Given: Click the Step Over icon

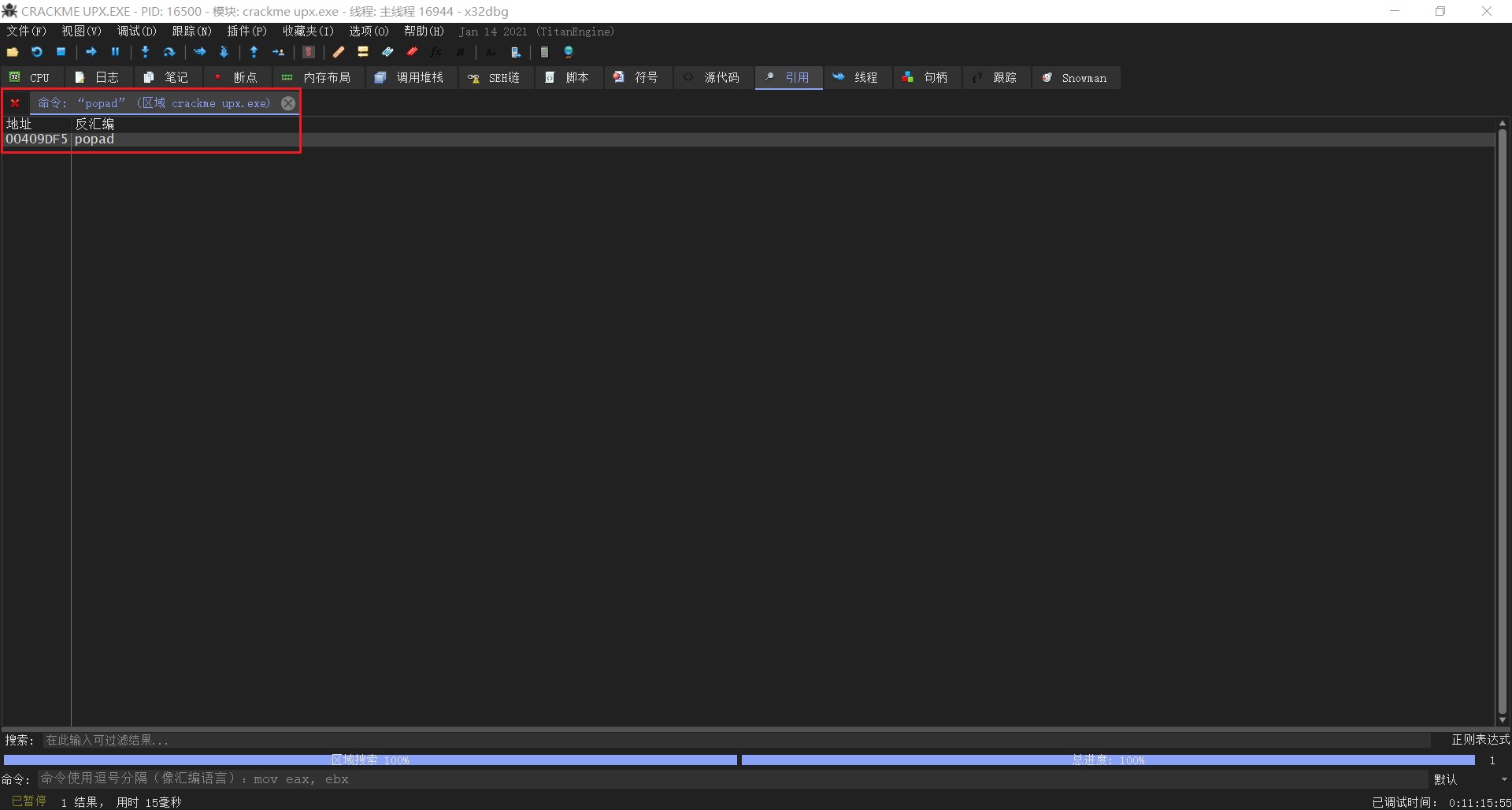Looking at the screenshot, I should [x=169, y=52].
